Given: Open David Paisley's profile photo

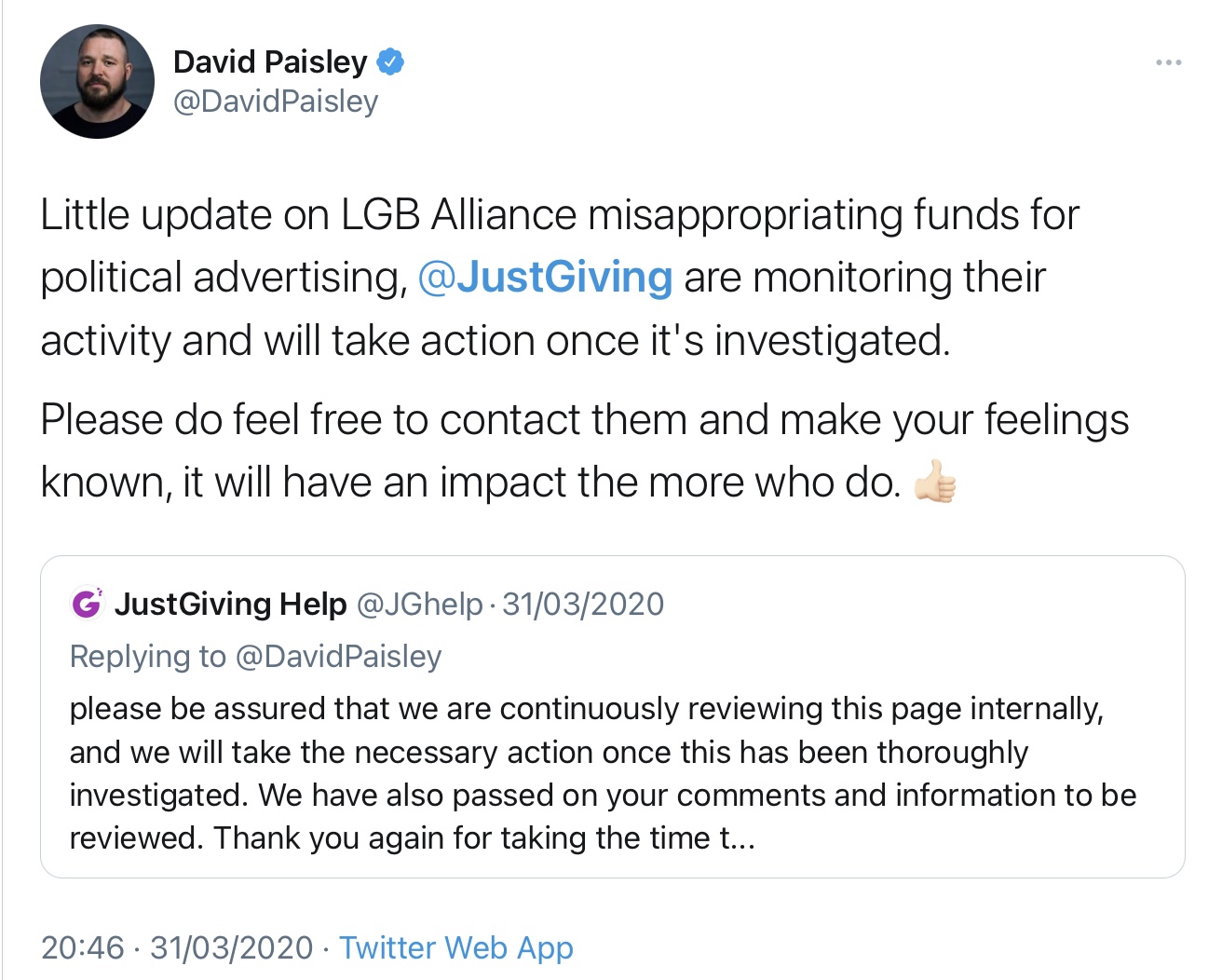Looking at the screenshot, I should [x=97, y=82].
